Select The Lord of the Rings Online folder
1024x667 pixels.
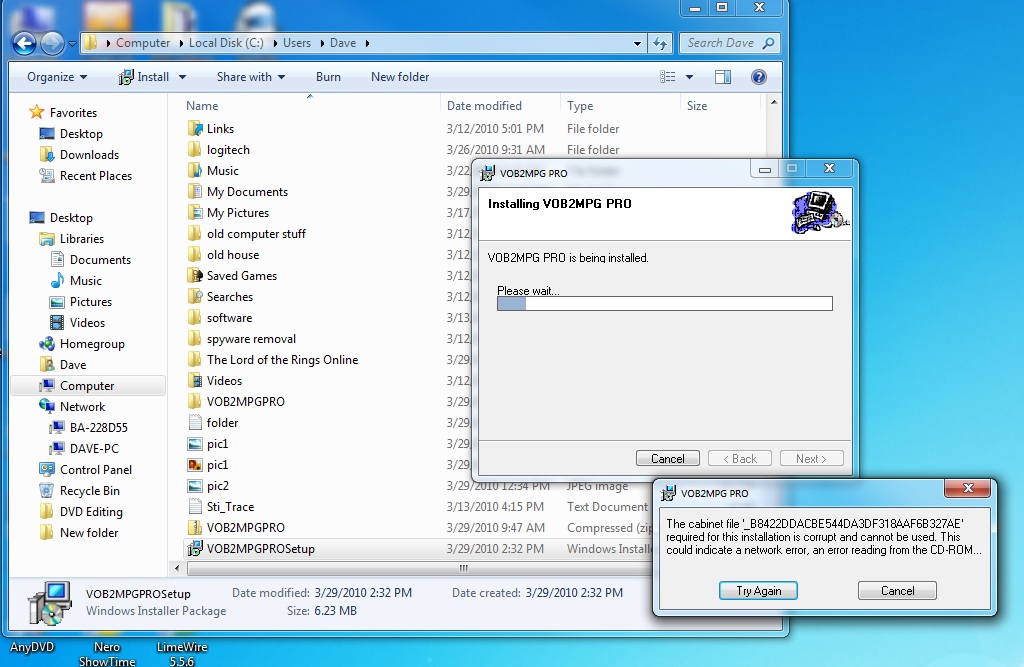coord(282,360)
